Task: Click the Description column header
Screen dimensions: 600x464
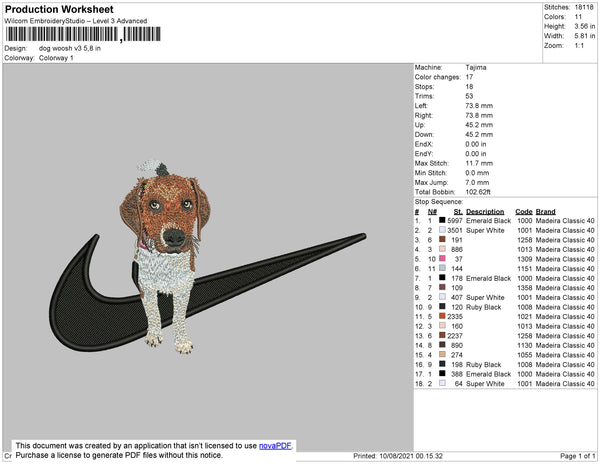Action: 485,212
